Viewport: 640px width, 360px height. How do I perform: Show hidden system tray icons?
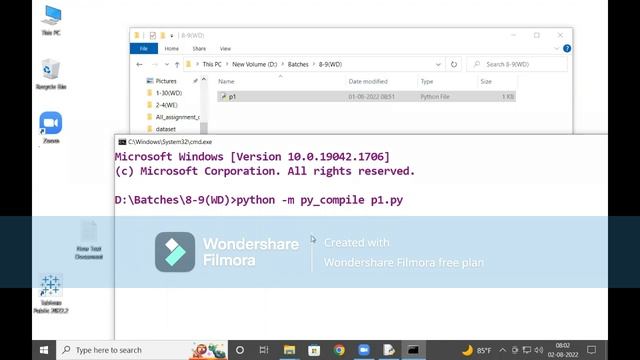tap(502, 350)
